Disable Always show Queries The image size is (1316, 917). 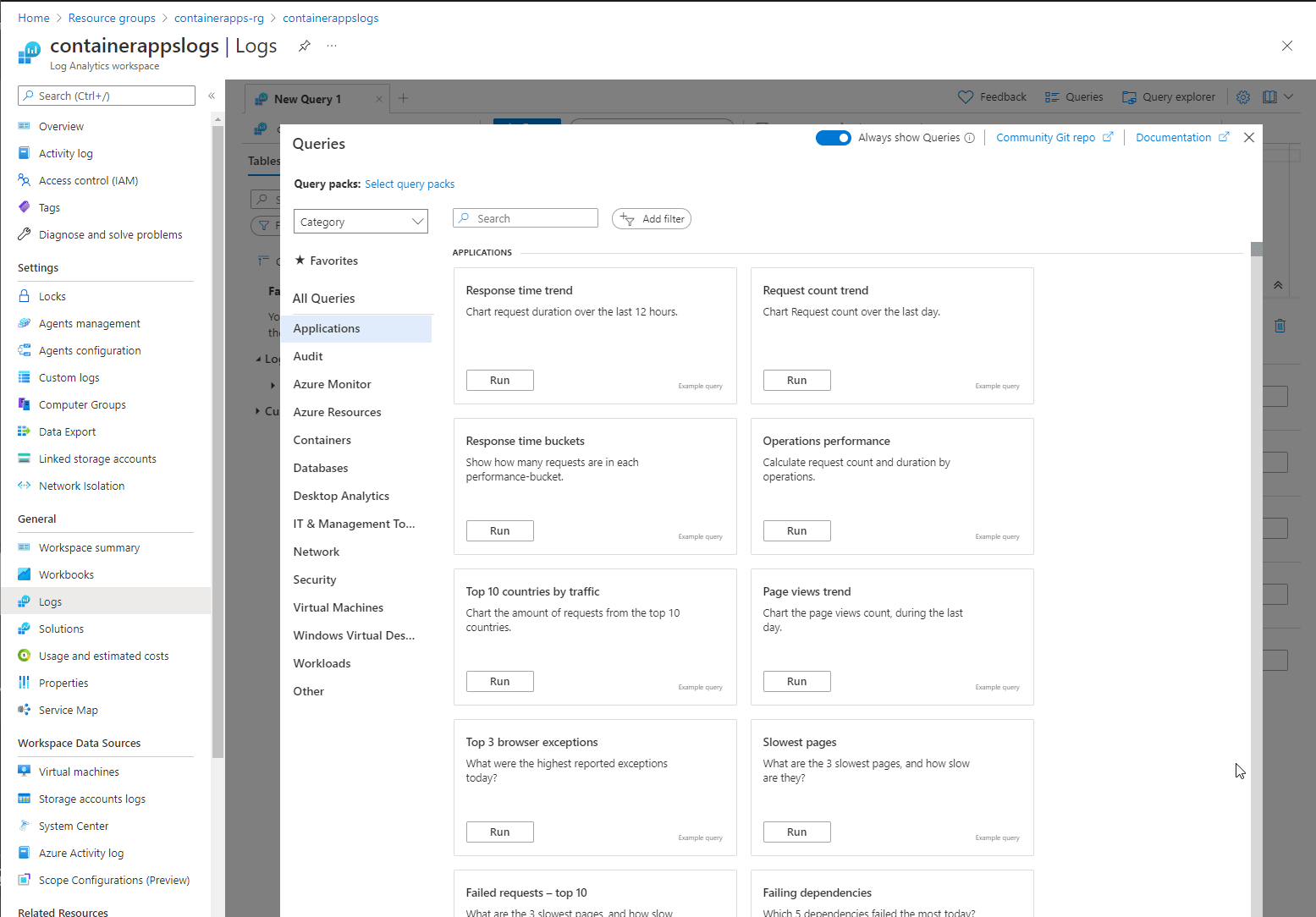point(833,137)
